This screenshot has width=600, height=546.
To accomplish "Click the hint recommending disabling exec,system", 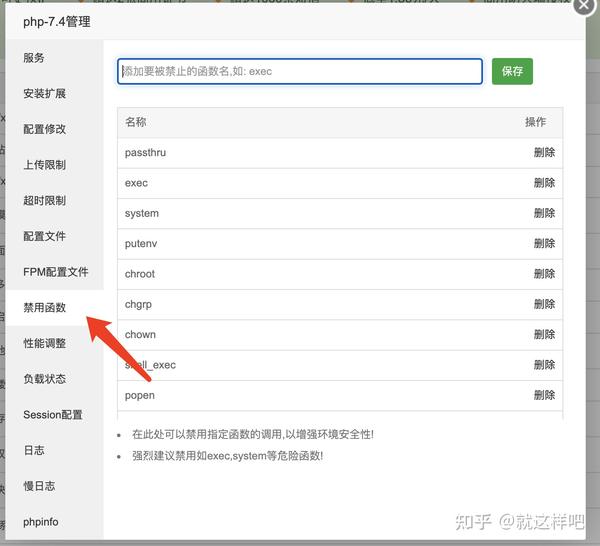I will tap(227, 456).
